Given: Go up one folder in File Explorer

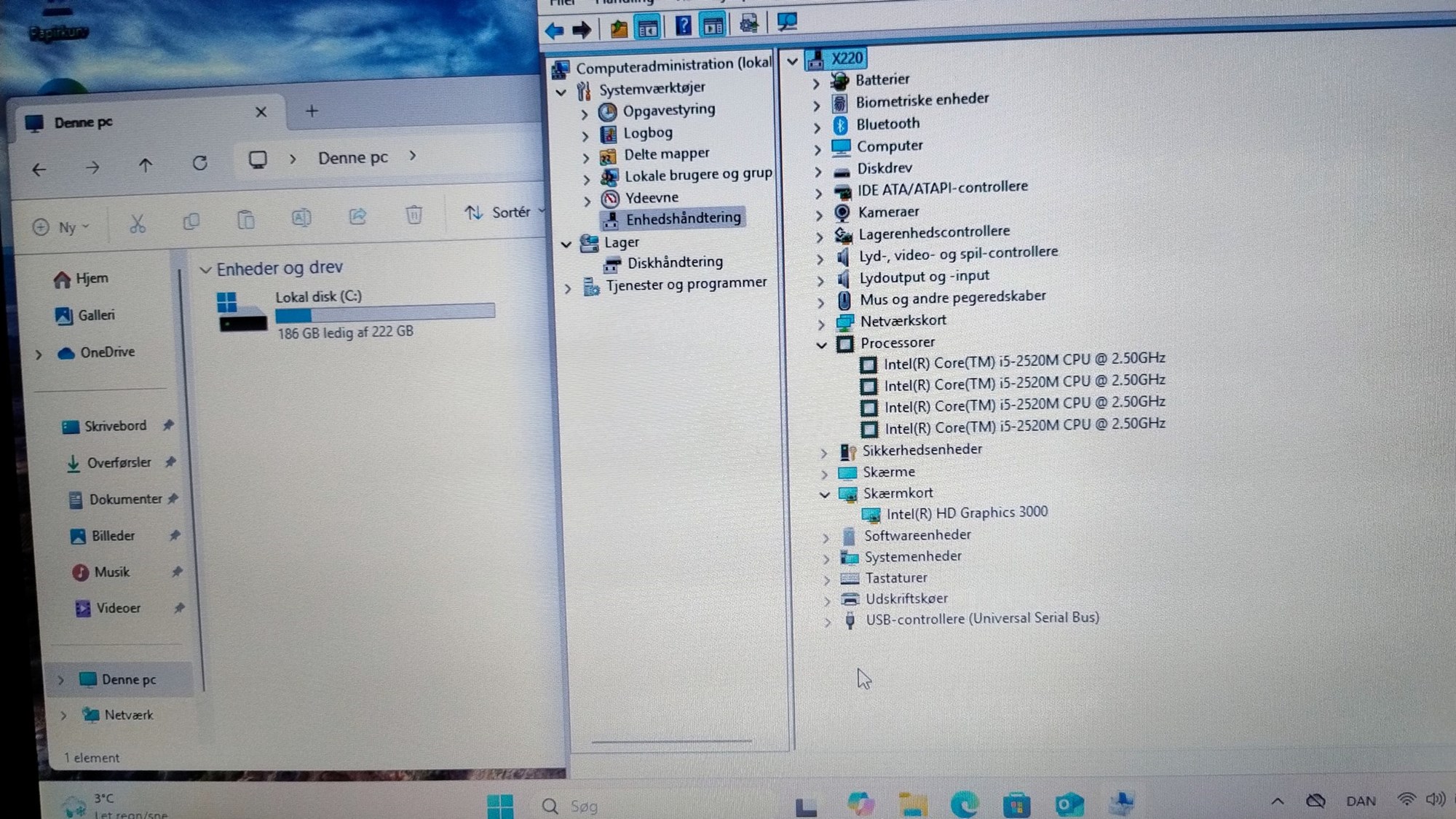Looking at the screenshot, I should click(146, 166).
